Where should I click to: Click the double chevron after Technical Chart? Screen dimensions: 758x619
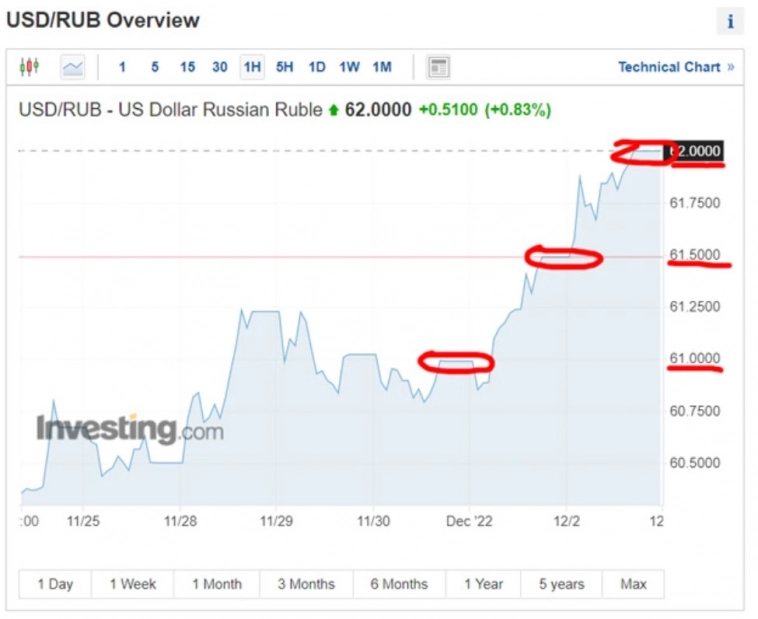click(731, 67)
